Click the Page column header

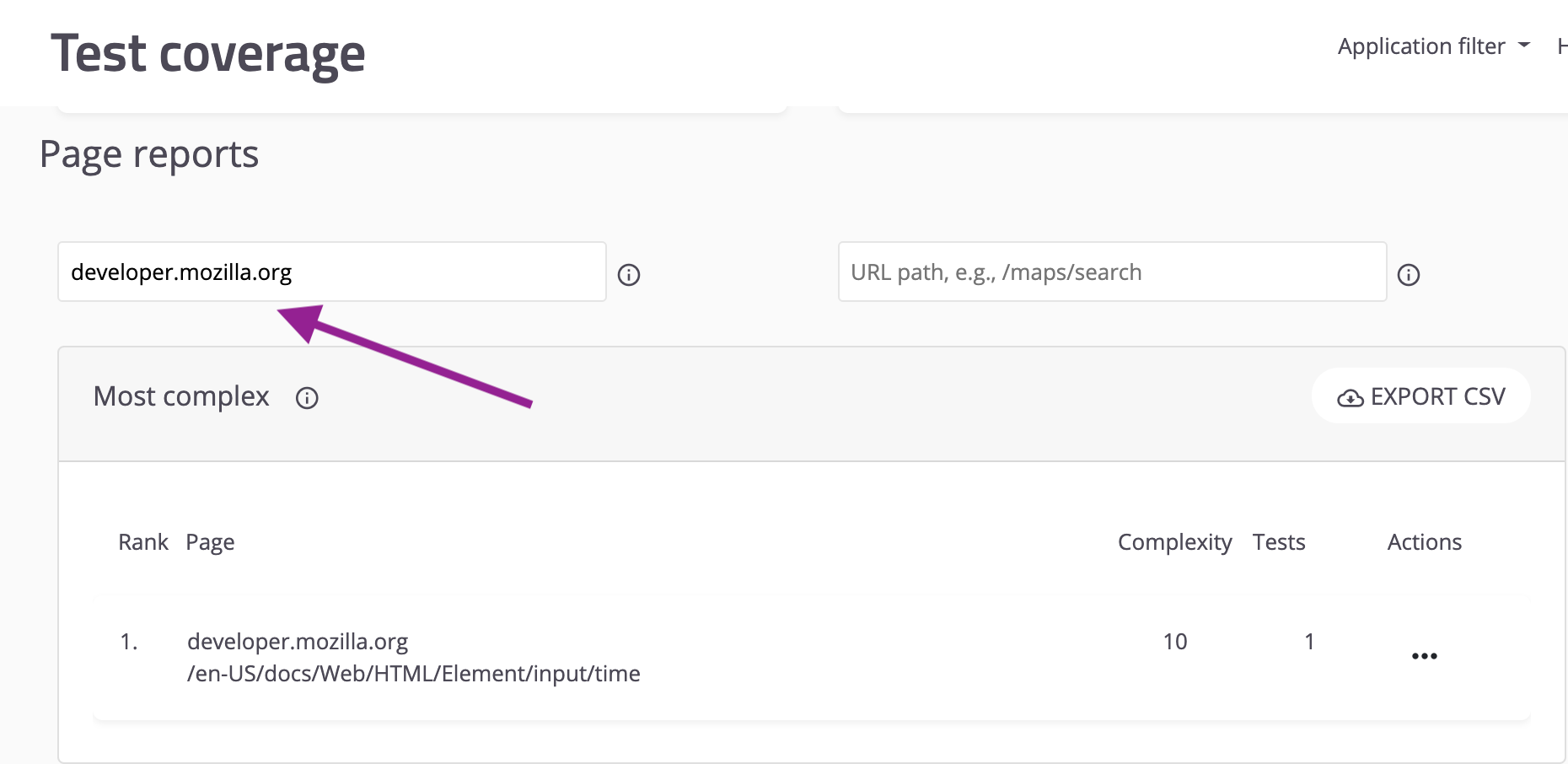[x=210, y=542]
